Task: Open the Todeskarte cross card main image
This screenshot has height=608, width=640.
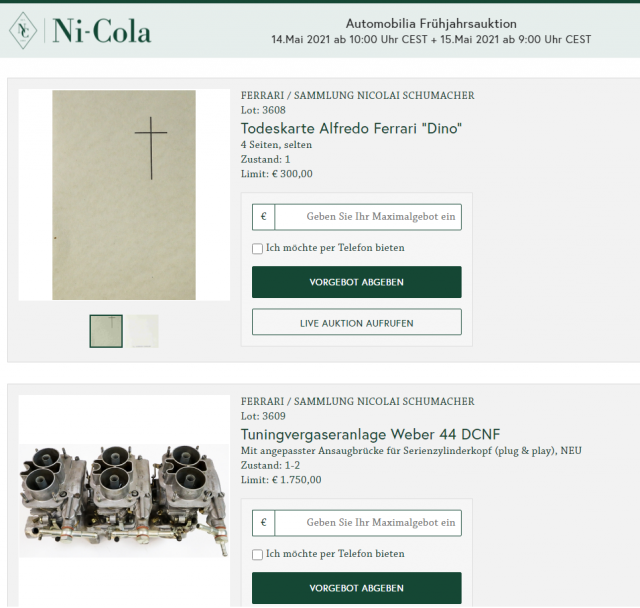Action: coord(124,195)
